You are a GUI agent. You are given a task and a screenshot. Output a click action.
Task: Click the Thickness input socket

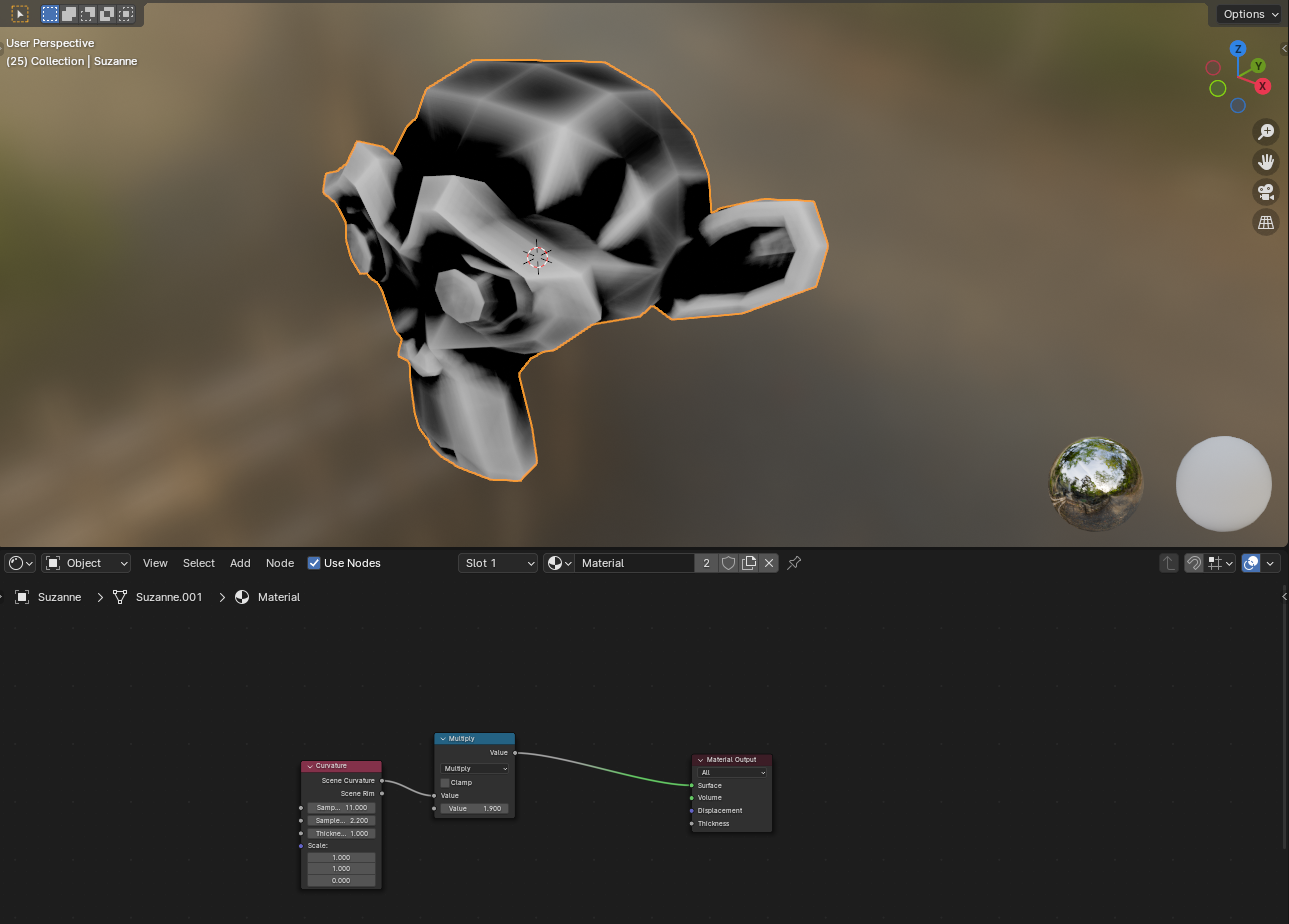pos(692,824)
